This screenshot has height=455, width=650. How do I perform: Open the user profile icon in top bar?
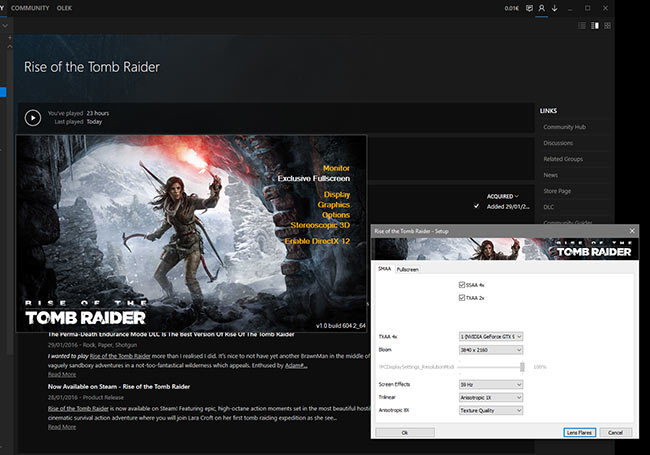541,8
